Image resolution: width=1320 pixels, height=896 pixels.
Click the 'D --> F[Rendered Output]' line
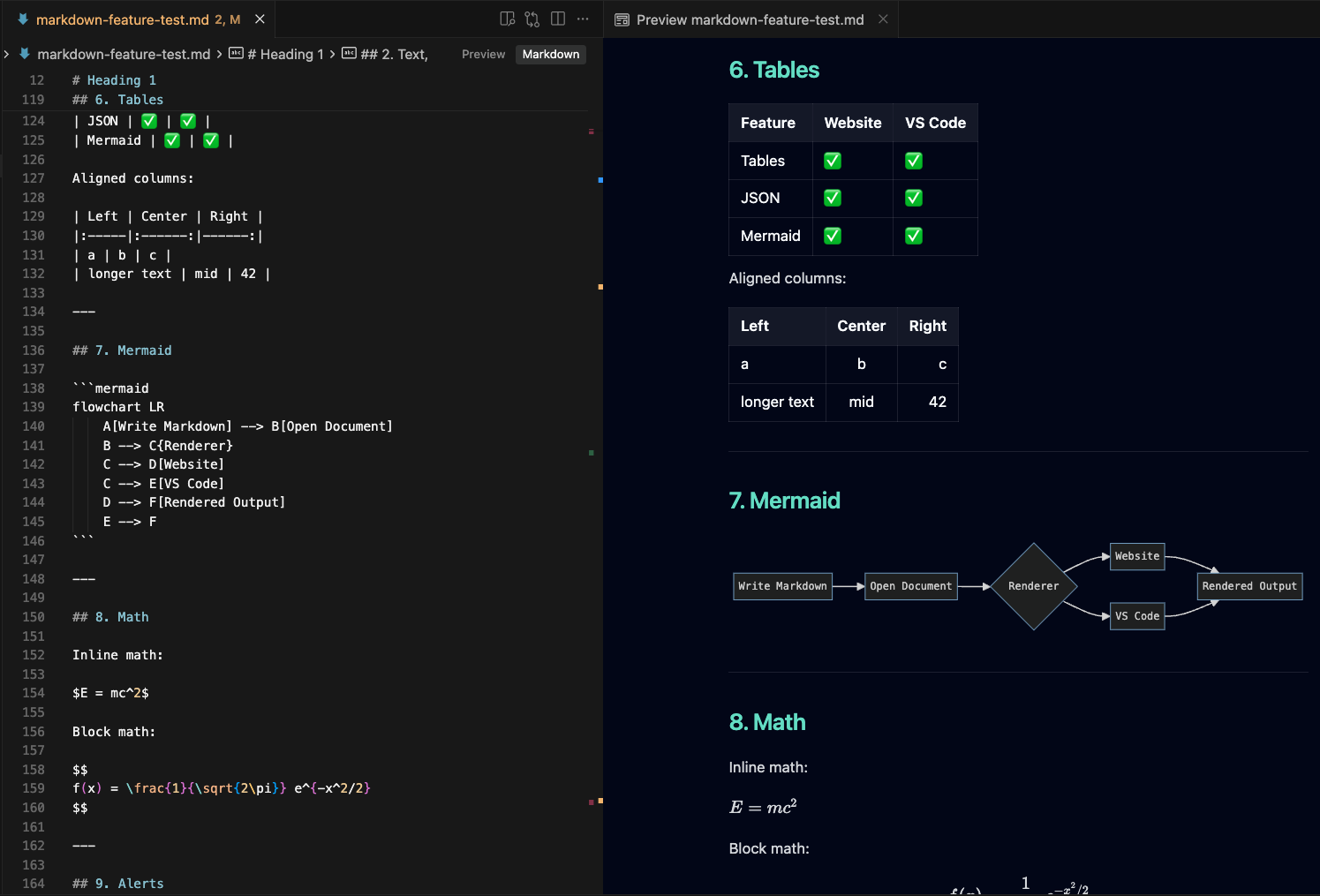click(x=194, y=502)
